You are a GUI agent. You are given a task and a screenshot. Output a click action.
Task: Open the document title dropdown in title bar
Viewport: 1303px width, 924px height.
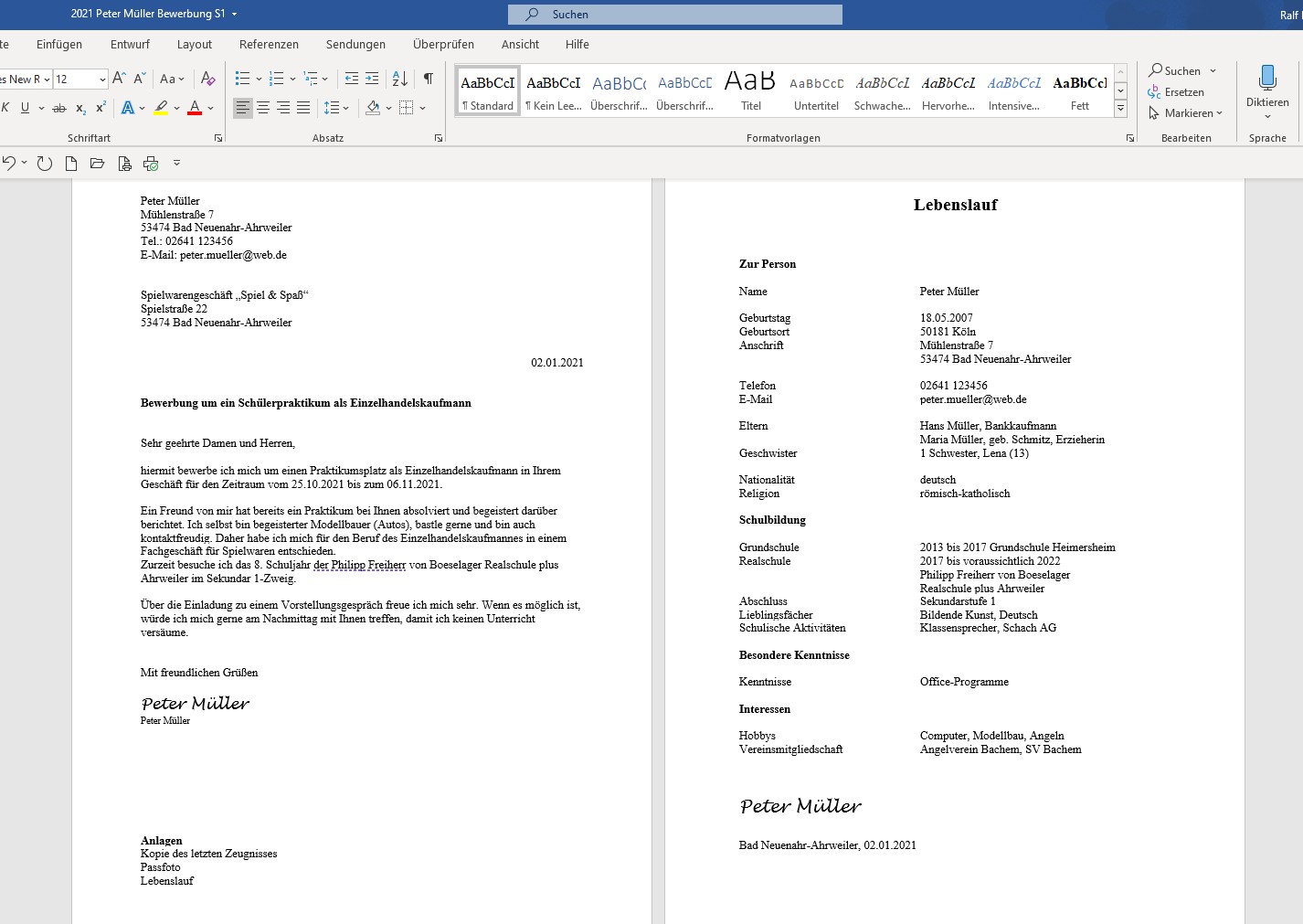click(235, 15)
